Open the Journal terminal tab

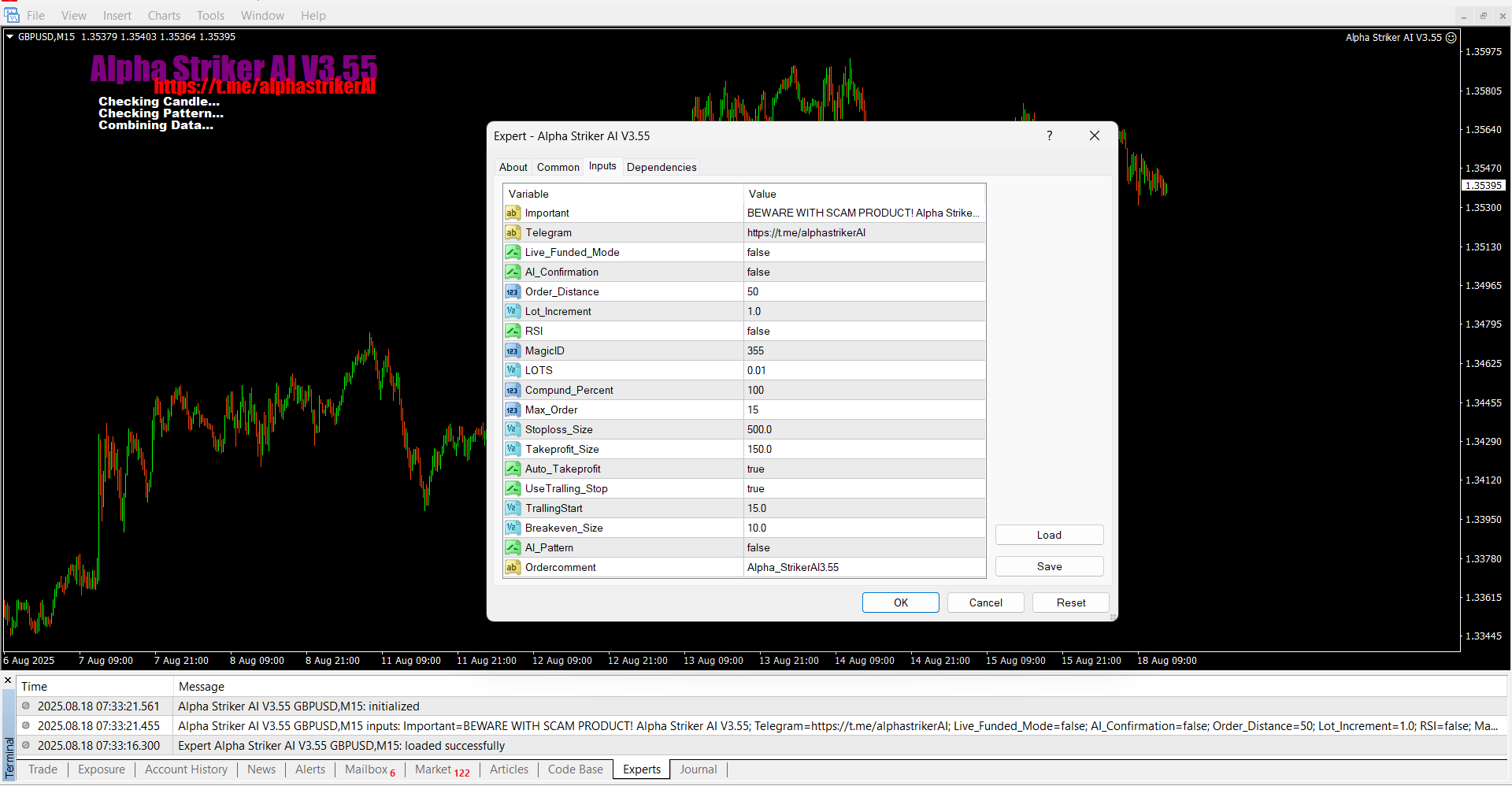pyautogui.click(x=699, y=769)
